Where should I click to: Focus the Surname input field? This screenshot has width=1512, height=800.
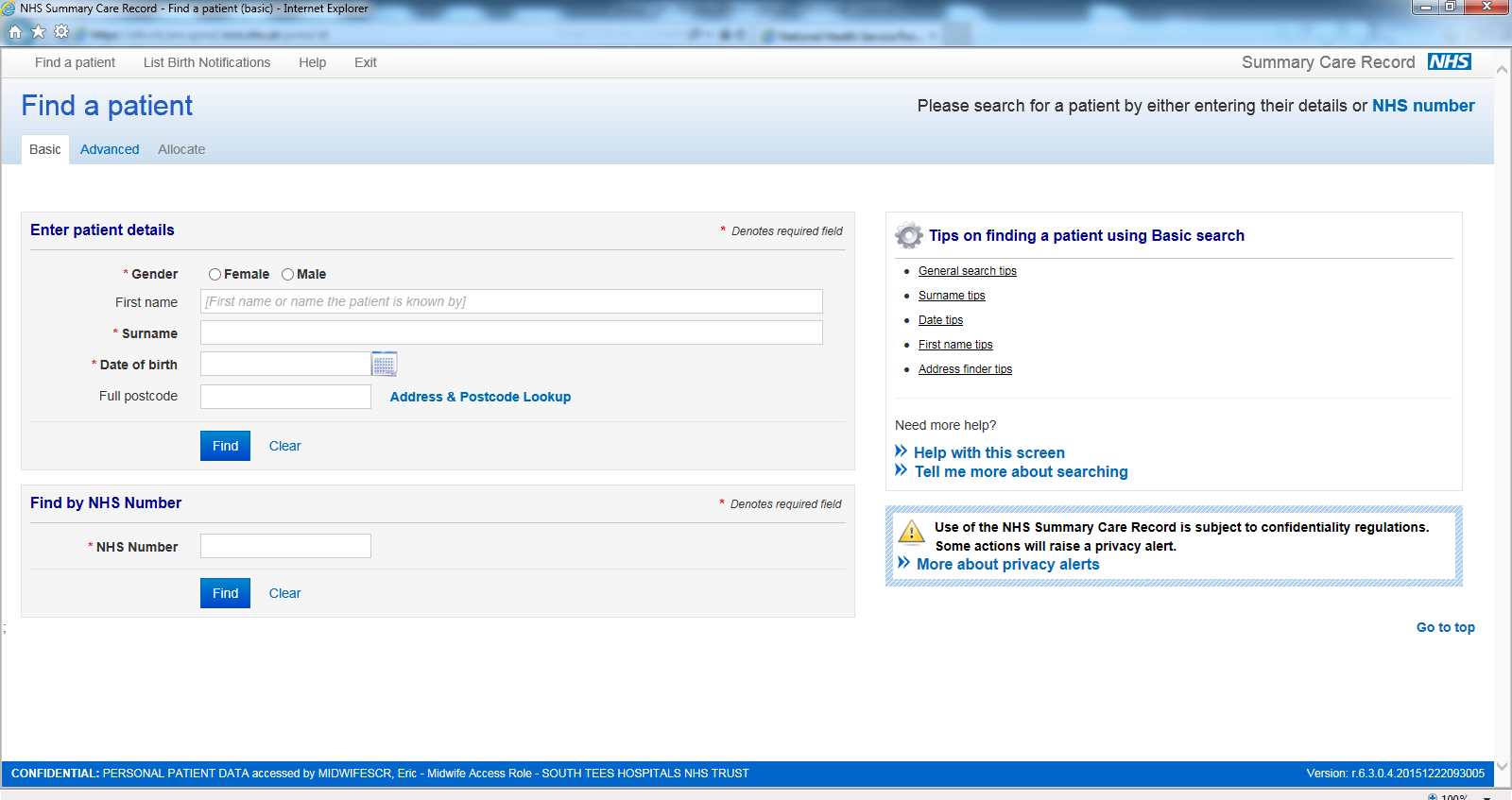(x=511, y=332)
